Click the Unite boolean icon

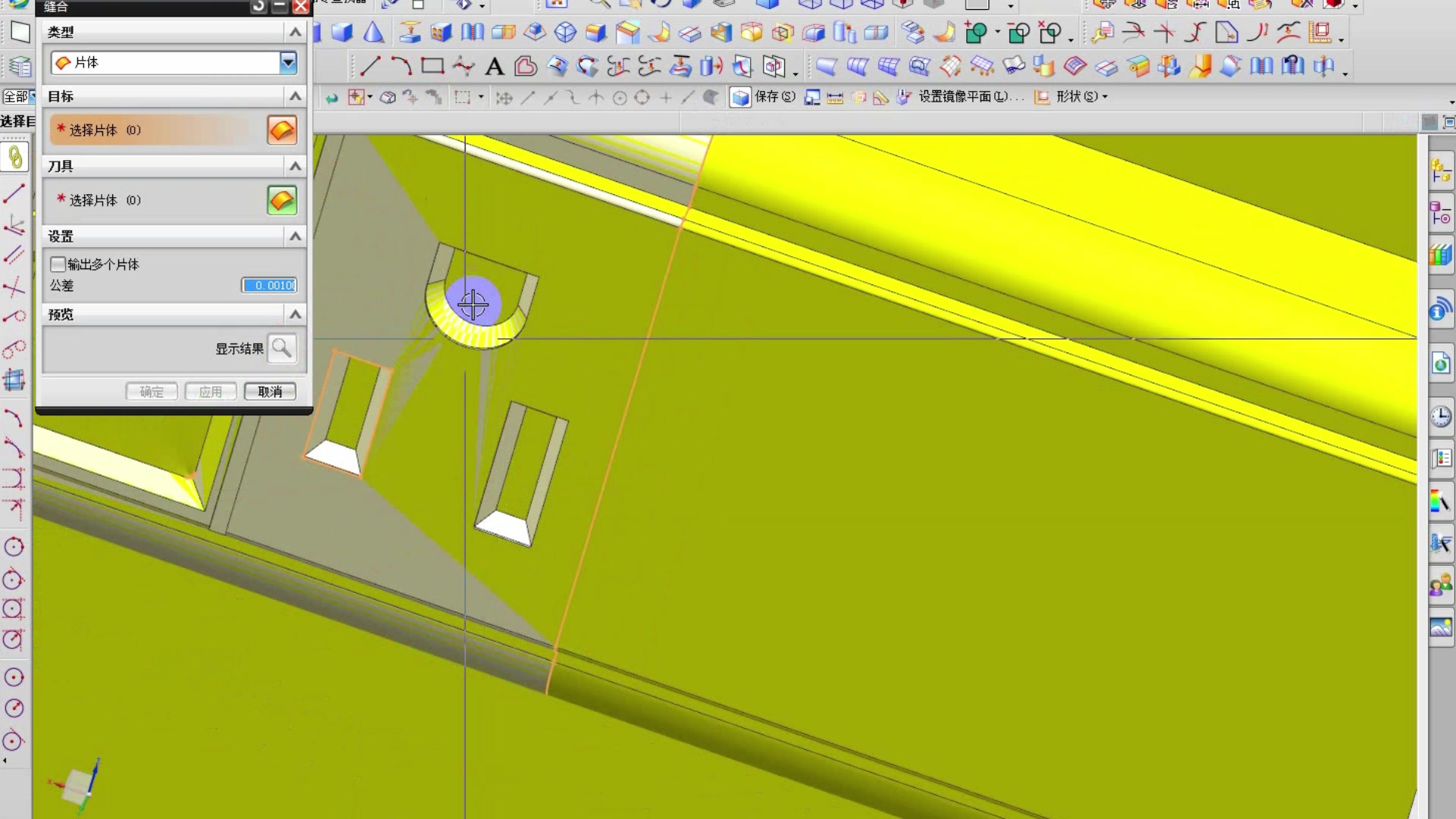point(977,33)
